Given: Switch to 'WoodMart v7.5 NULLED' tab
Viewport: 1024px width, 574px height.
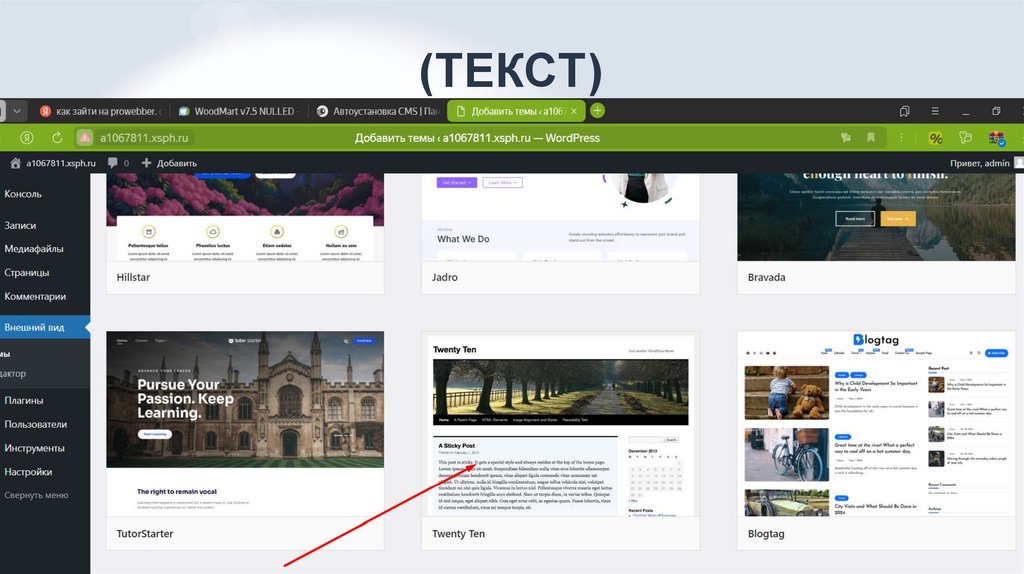Looking at the screenshot, I should tap(238, 111).
